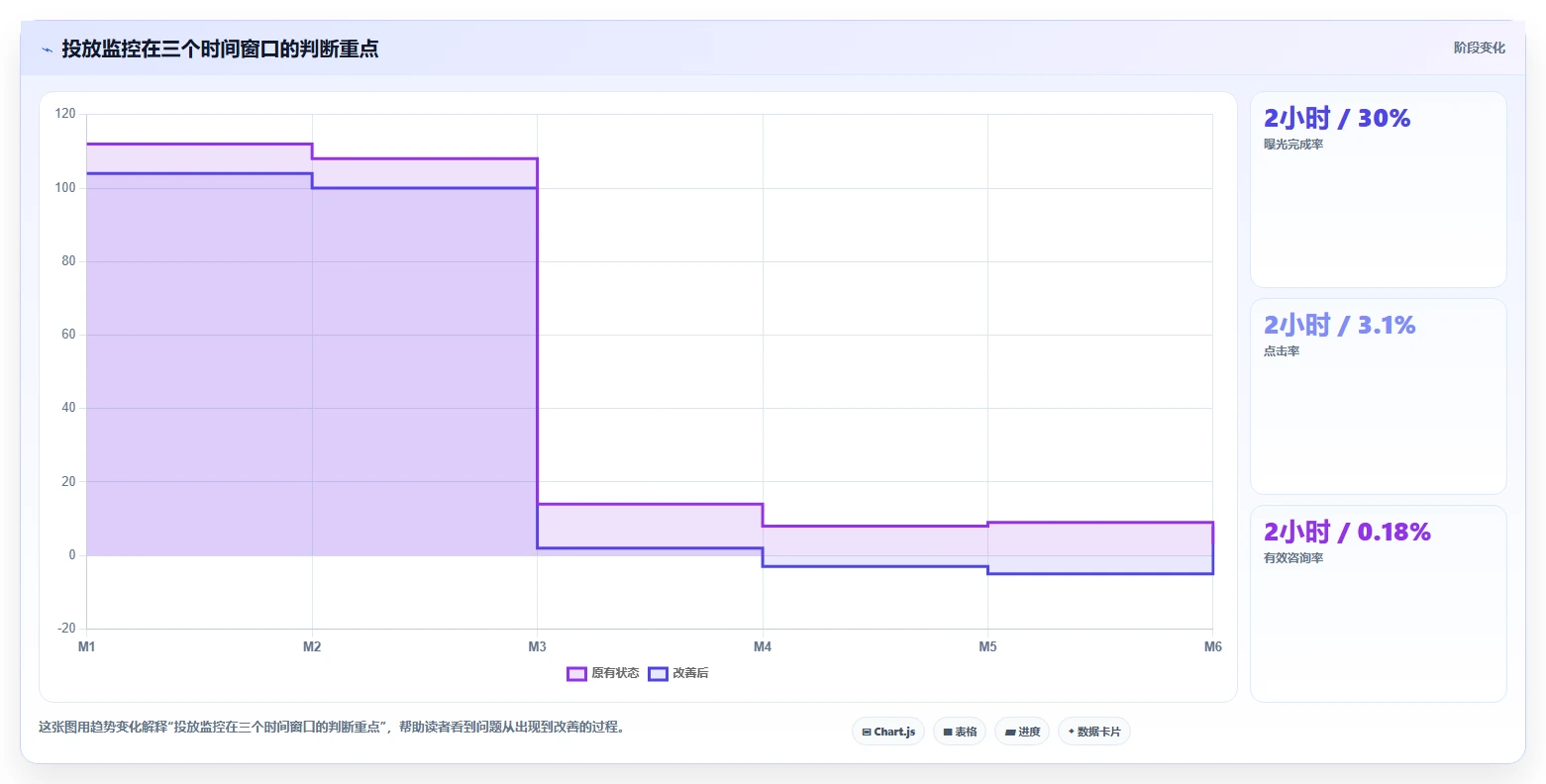Click the M1 x-axis label
The width and height of the screenshot is (1546, 784).
click(87, 647)
